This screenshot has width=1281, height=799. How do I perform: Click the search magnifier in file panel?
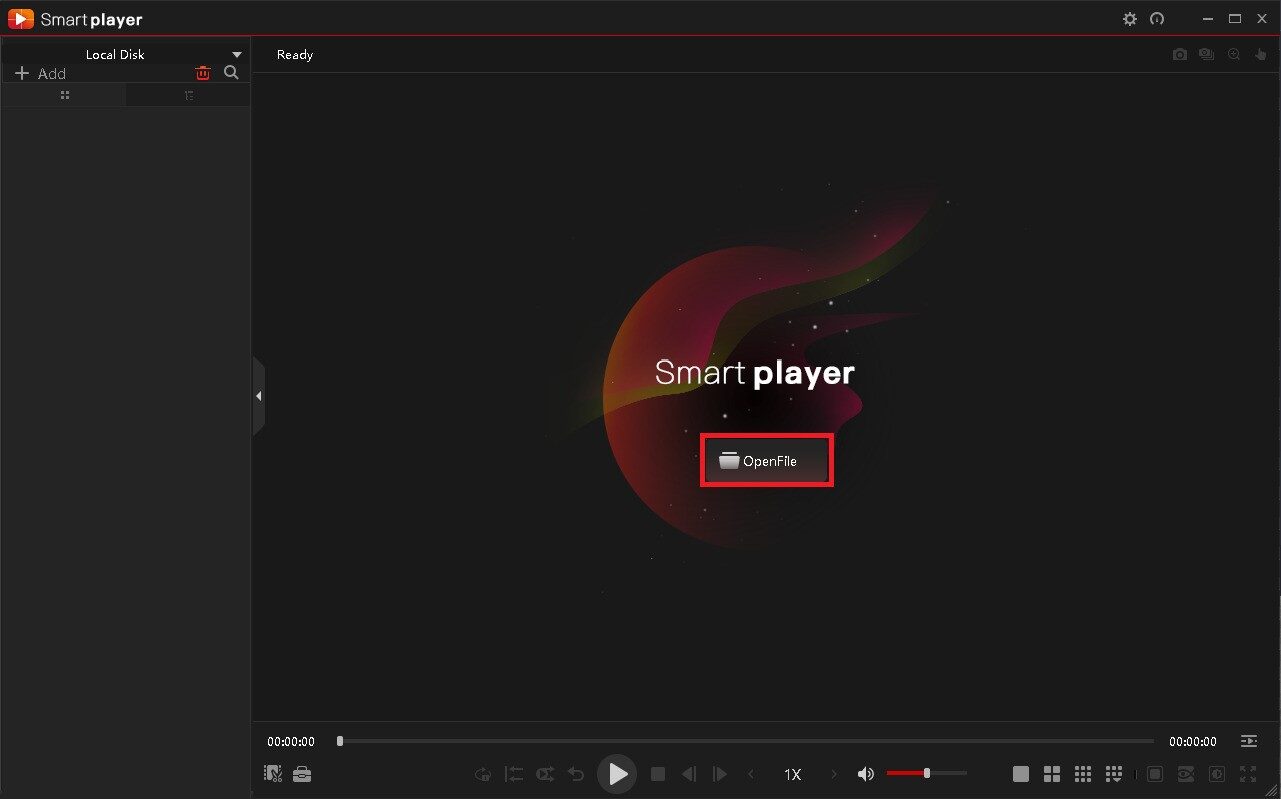(231, 73)
